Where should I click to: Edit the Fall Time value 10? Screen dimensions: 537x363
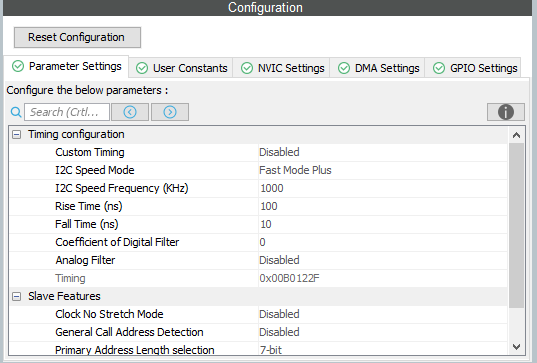tap(266, 224)
